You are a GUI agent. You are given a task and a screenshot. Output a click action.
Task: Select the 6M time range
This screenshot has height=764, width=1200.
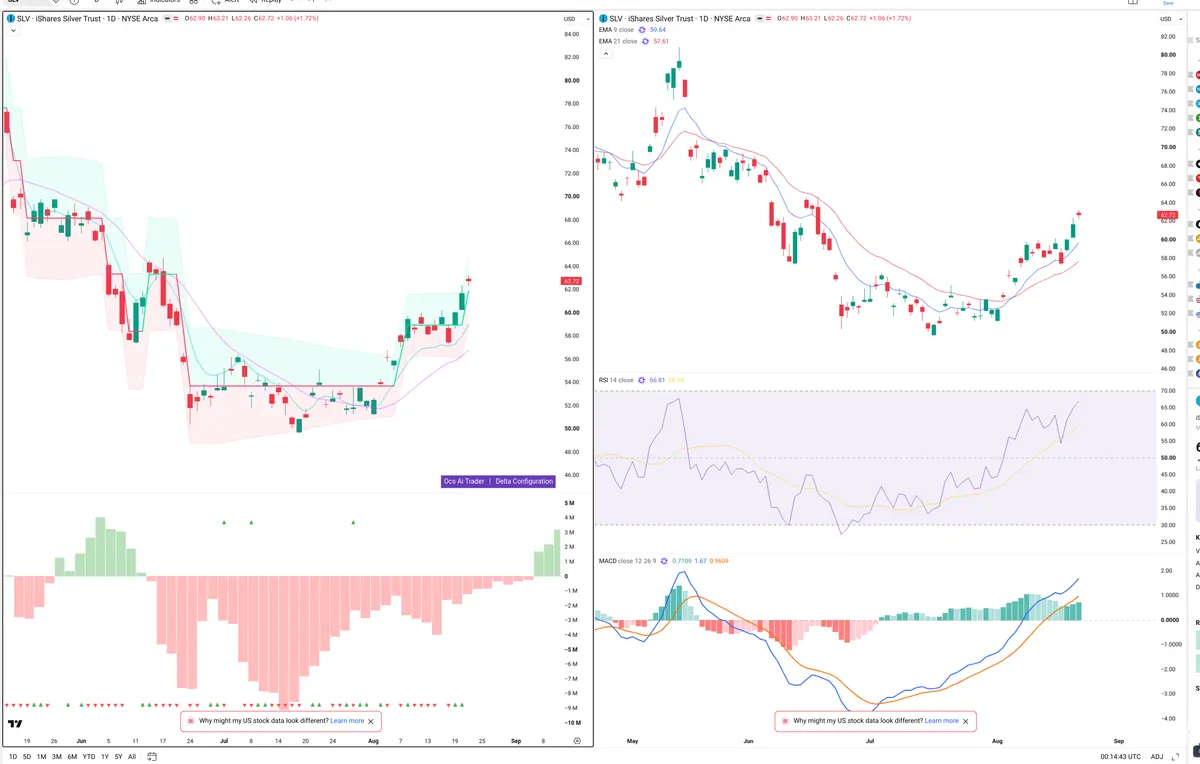[x=72, y=756]
